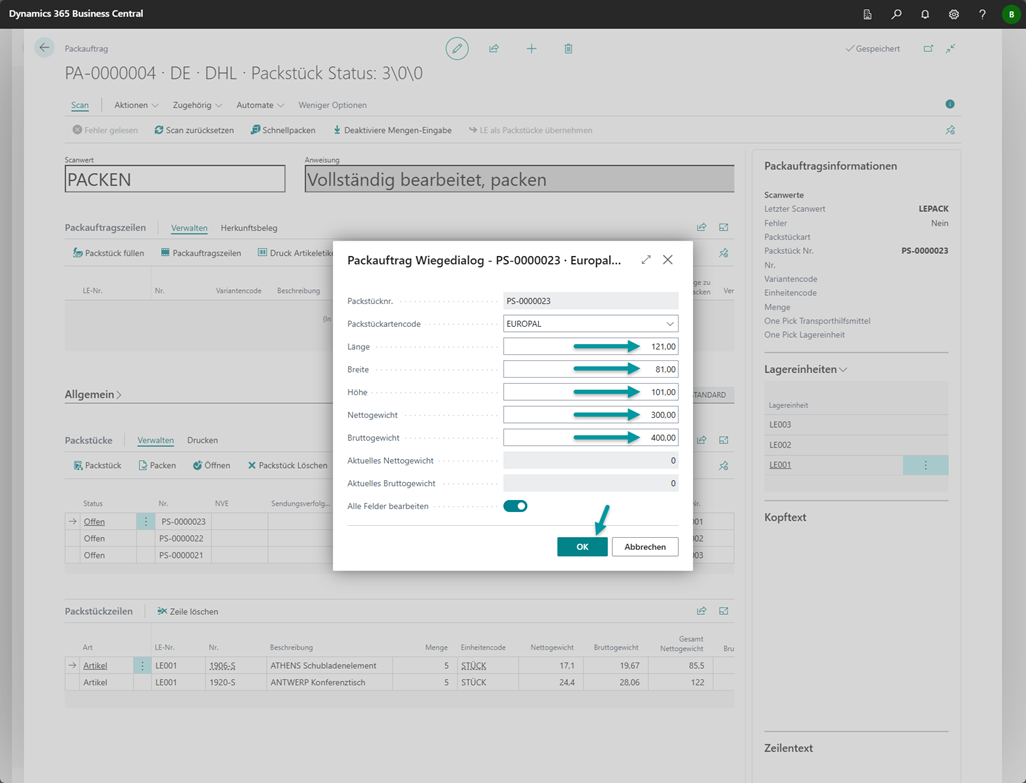Click the Länge input field
Image resolution: width=1026 pixels, height=783 pixels.
pyautogui.click(x=590, y=347)
